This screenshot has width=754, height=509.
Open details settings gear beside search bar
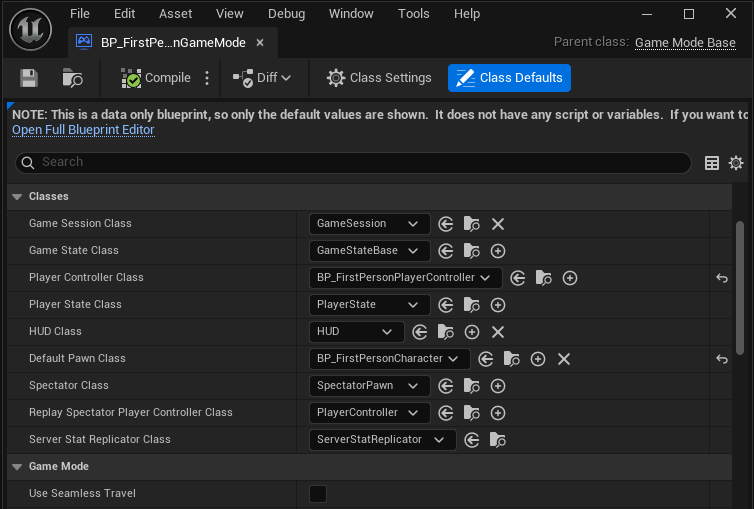736,163
